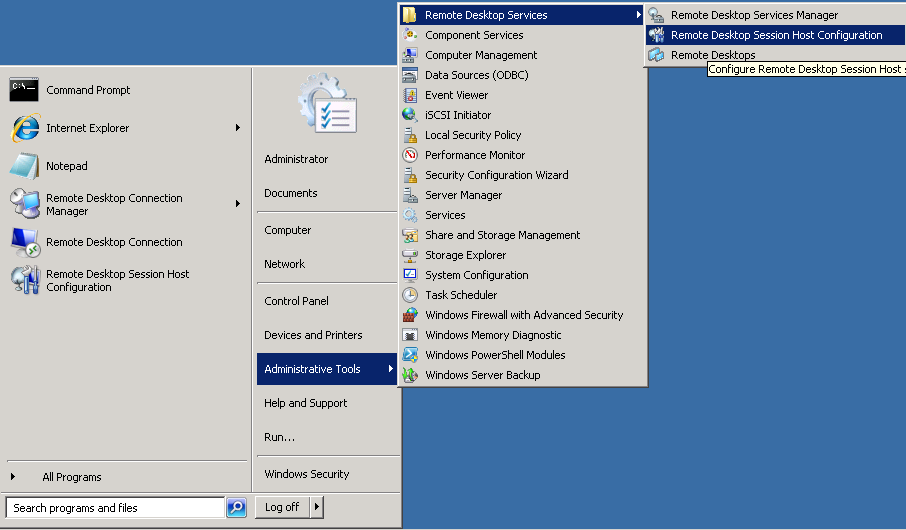906x530 pixels.
Task: Click the Internet Explorer icon
Action: click(x=25, y=128)
